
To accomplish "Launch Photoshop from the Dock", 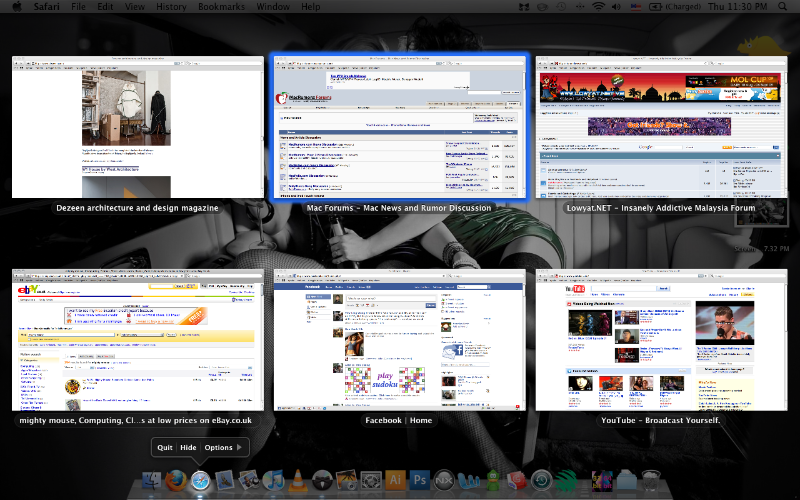I will point(418,481).
